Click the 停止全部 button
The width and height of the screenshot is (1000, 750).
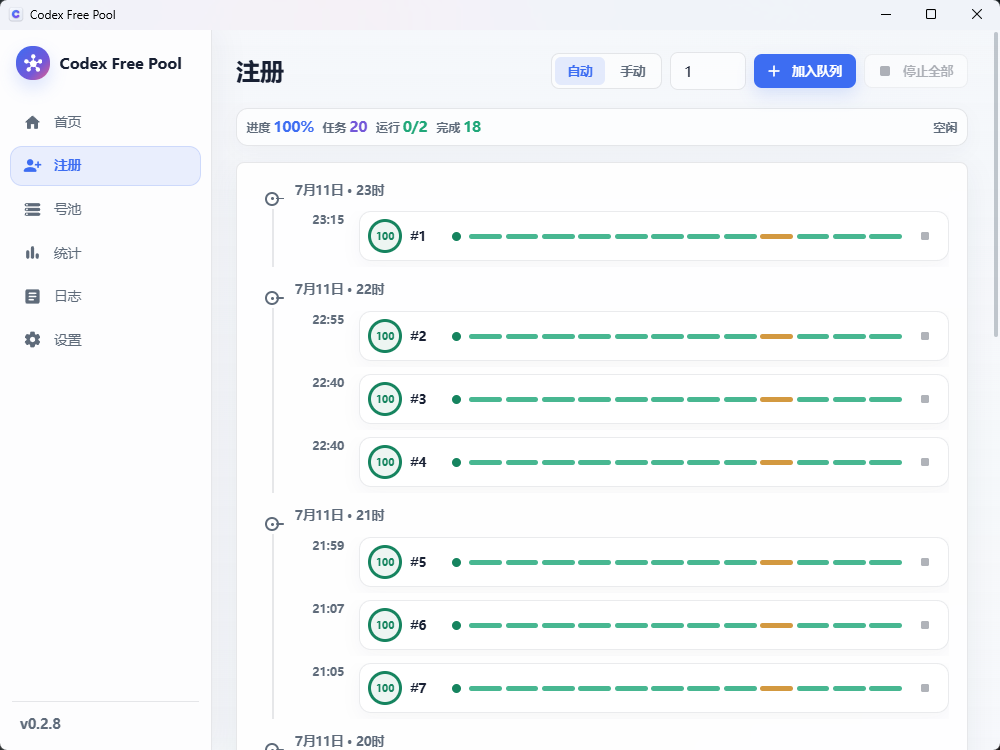[916, 71]
